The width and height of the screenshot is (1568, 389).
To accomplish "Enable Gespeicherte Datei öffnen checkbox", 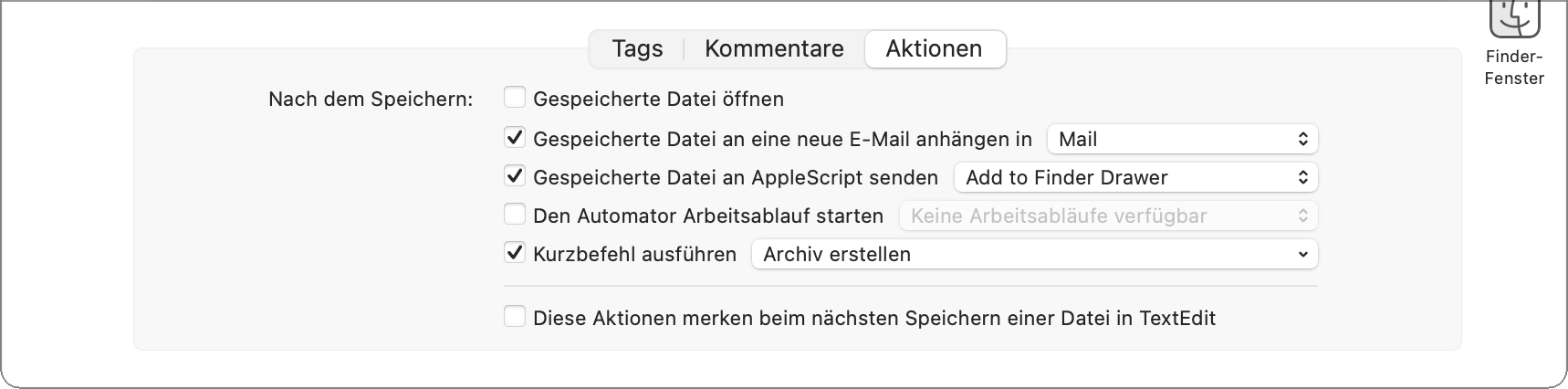I will 515,98.
